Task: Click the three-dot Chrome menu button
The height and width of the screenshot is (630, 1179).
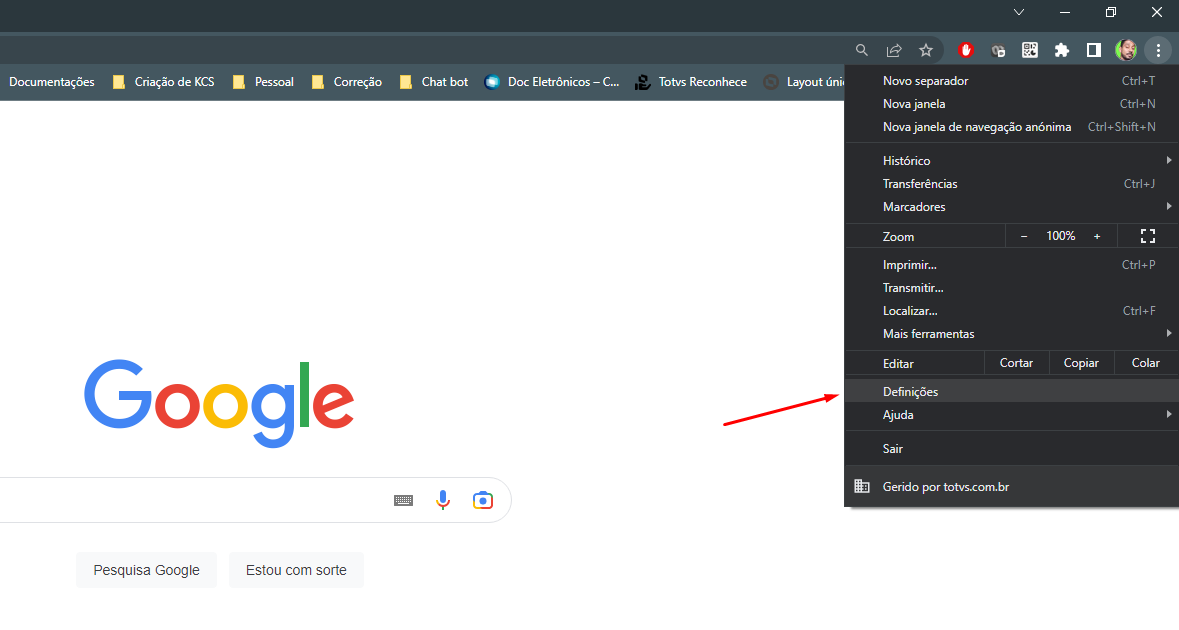Action: 1158,50
